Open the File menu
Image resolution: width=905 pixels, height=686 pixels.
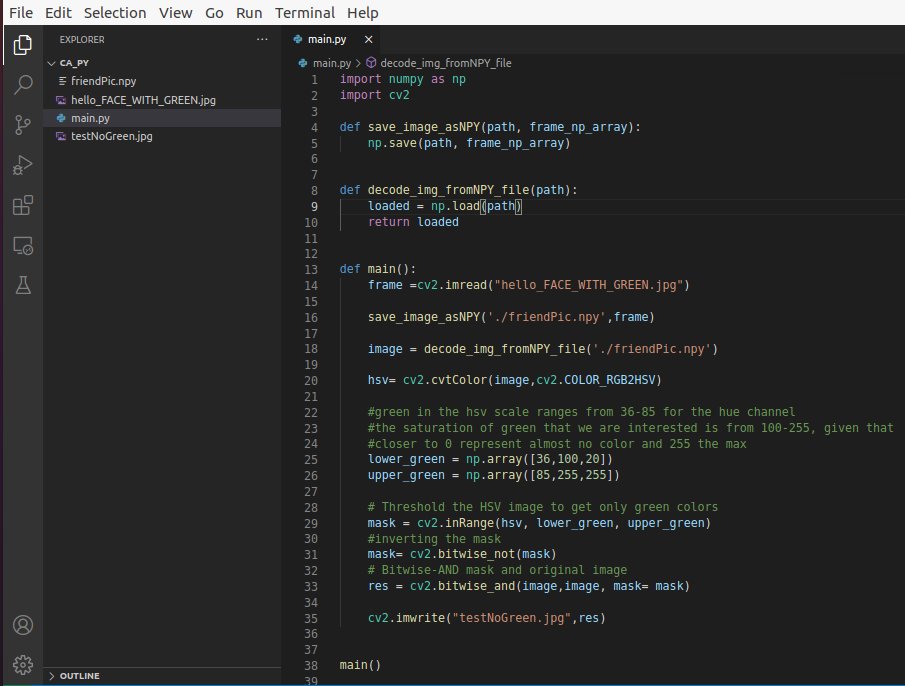[21, 13]
